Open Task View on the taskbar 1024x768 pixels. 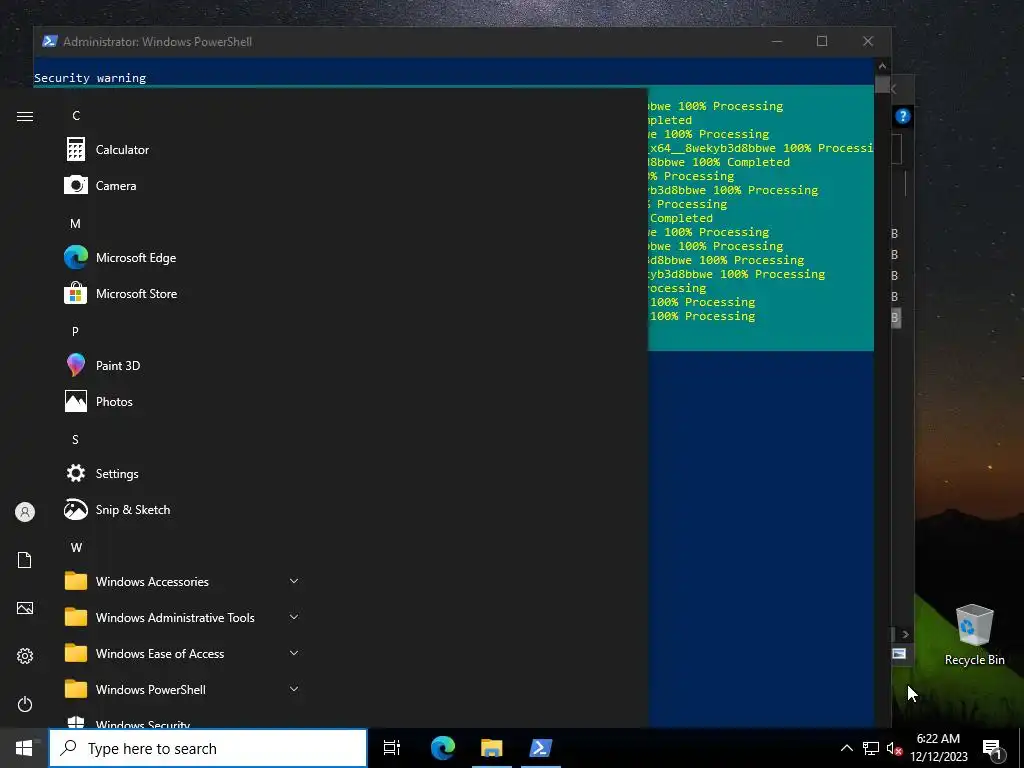coord(392,748)
